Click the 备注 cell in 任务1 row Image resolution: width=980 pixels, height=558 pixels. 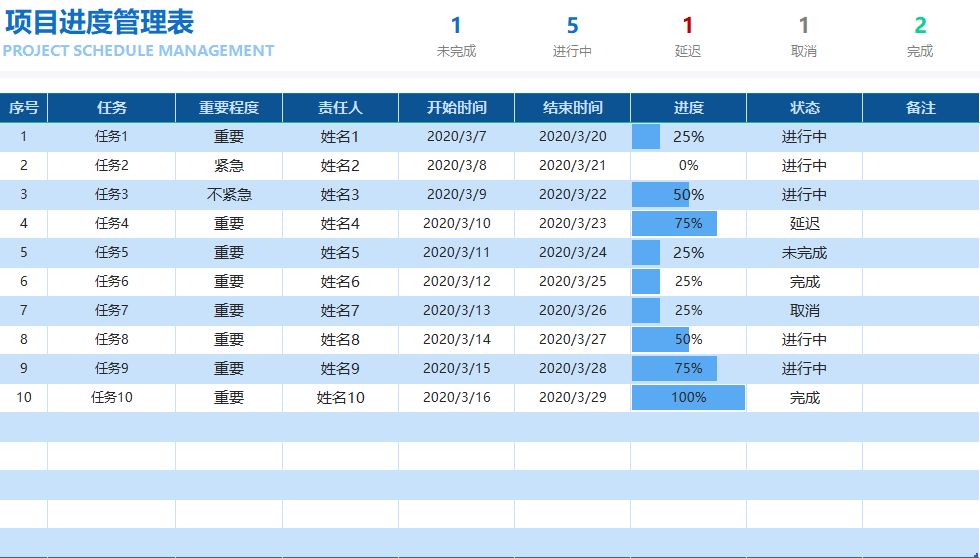point(921,137)
